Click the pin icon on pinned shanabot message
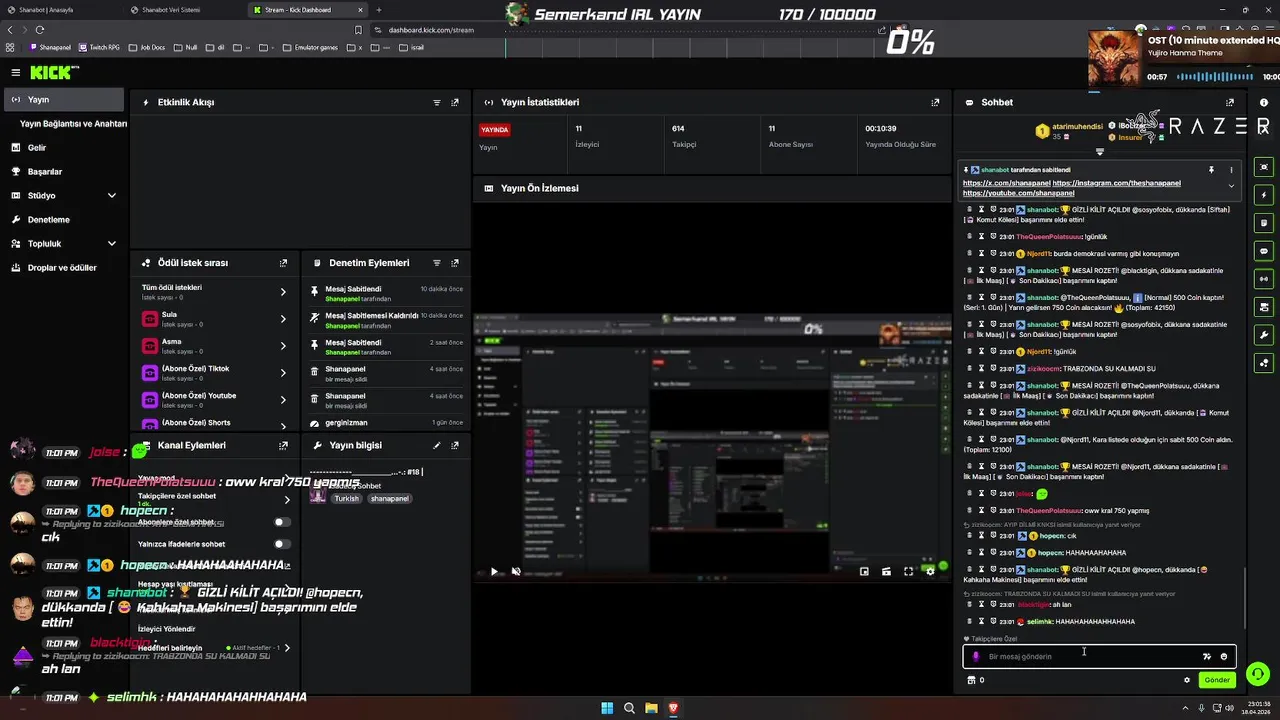Screen dimensions: 1280x720 pyautogui.click(x=1211, y=170)
